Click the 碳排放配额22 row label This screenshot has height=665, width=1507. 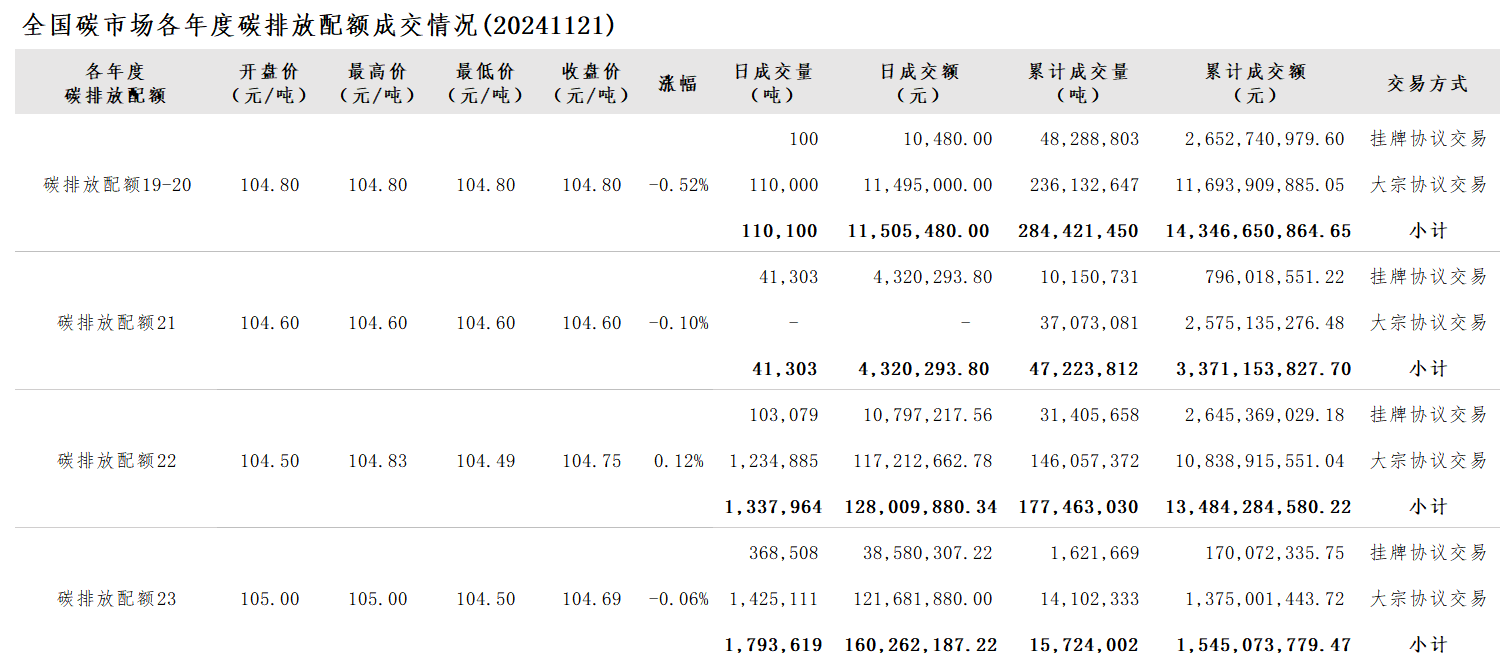(117, 461)
